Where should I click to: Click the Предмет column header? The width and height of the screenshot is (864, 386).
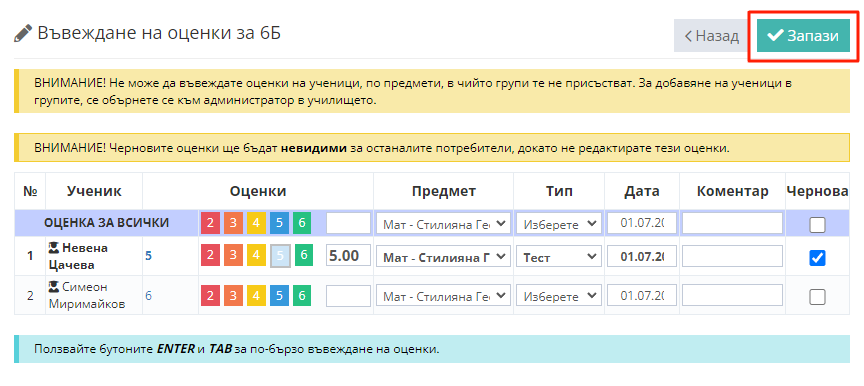(444, 192)
